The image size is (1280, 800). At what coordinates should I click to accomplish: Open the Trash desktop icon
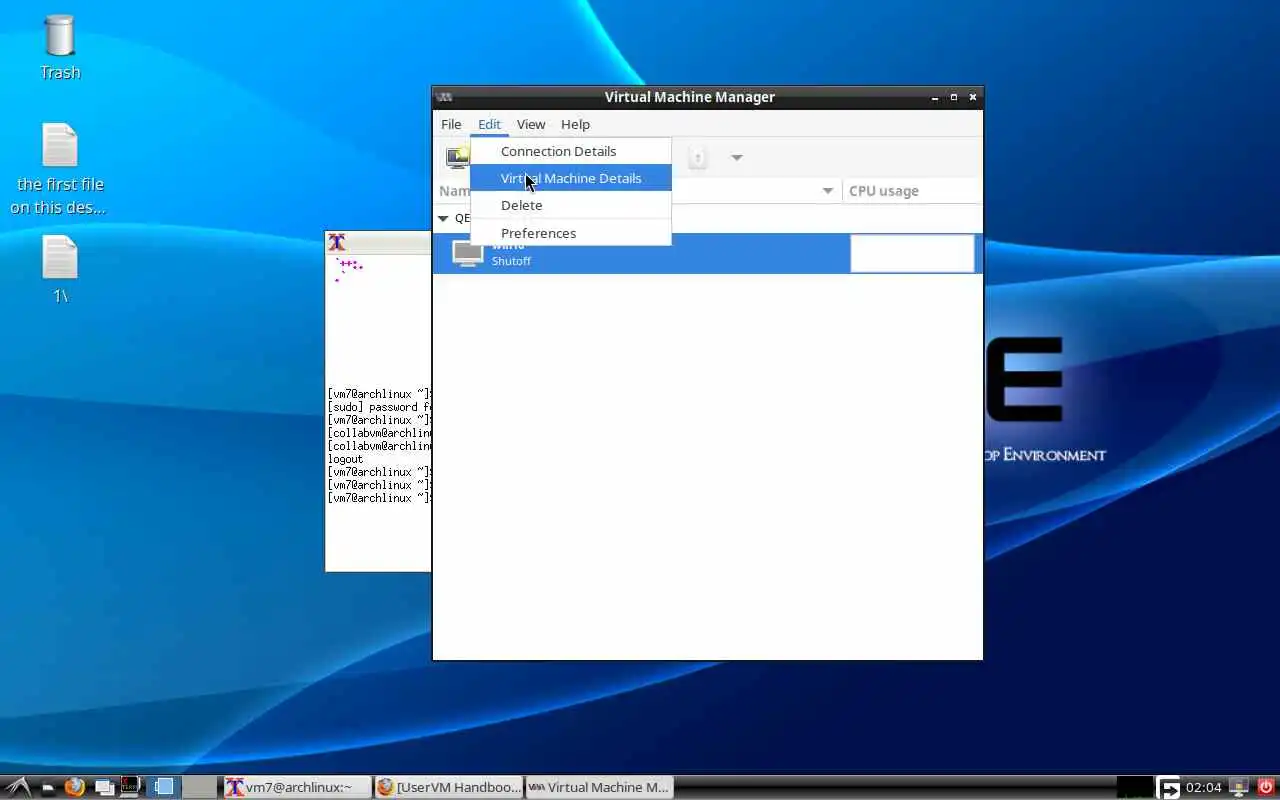(60, 47)
